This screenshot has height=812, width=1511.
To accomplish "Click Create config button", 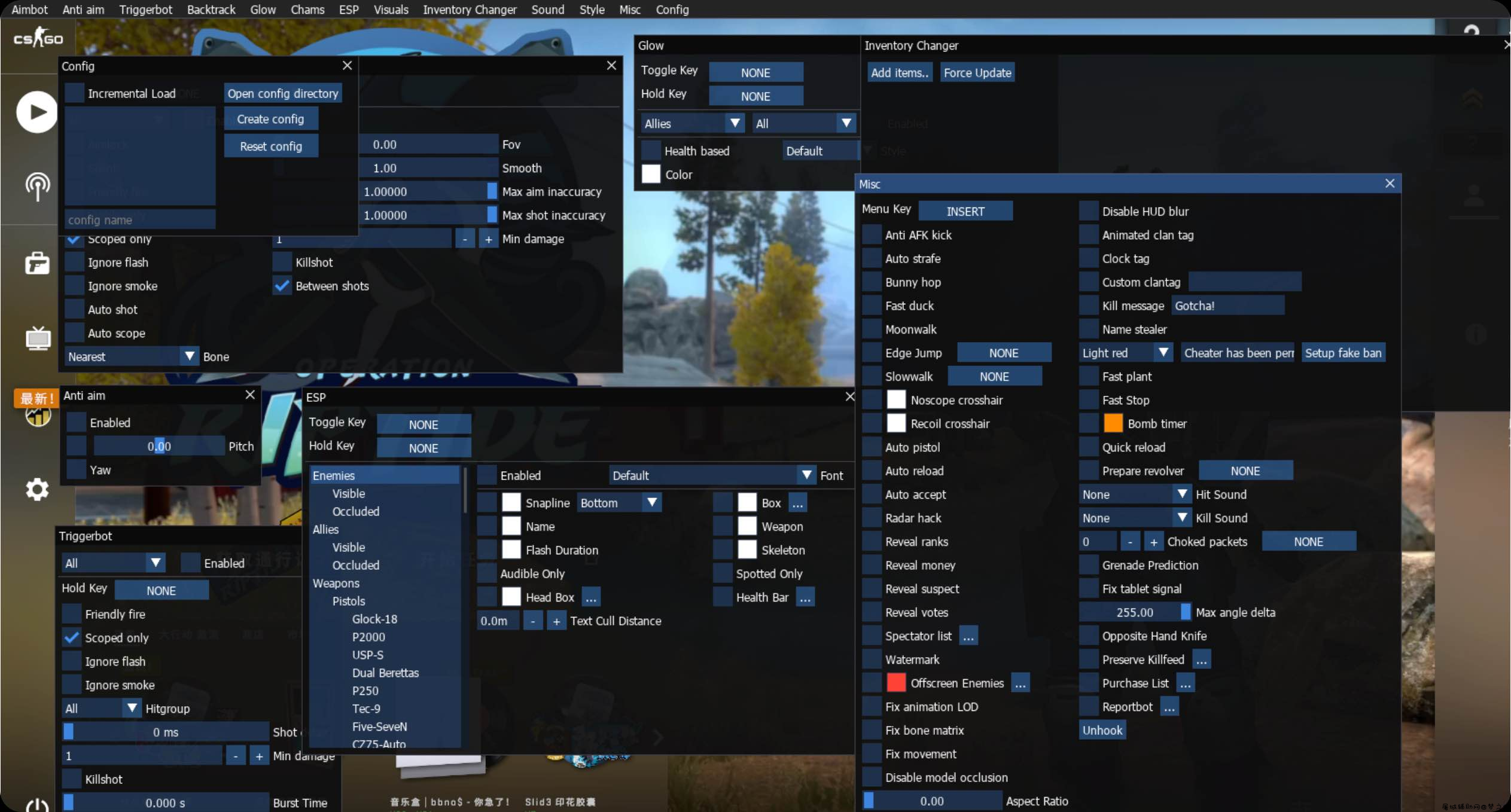I will (270, 119).
